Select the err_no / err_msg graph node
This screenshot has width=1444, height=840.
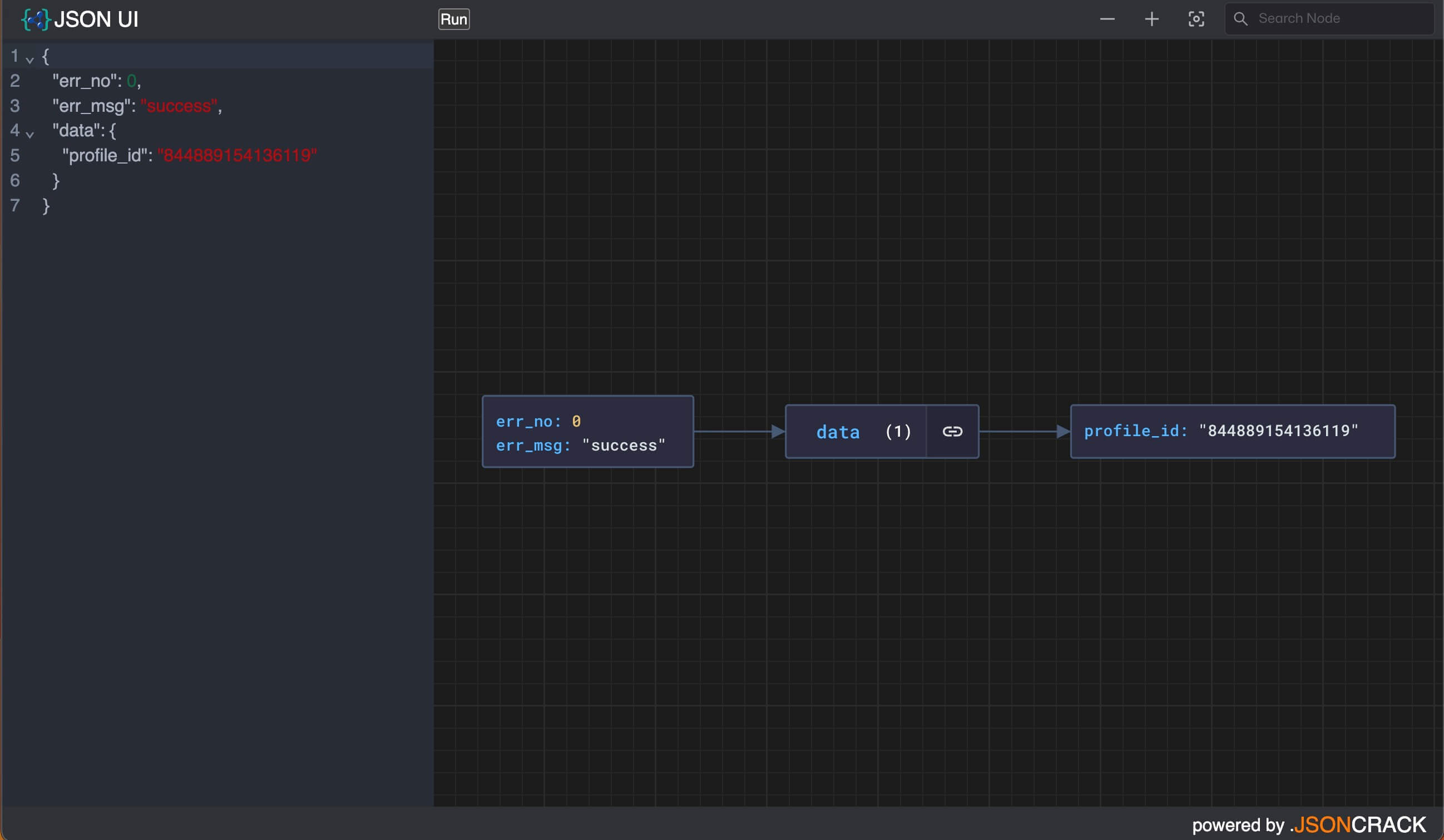[x=588, y=432]
